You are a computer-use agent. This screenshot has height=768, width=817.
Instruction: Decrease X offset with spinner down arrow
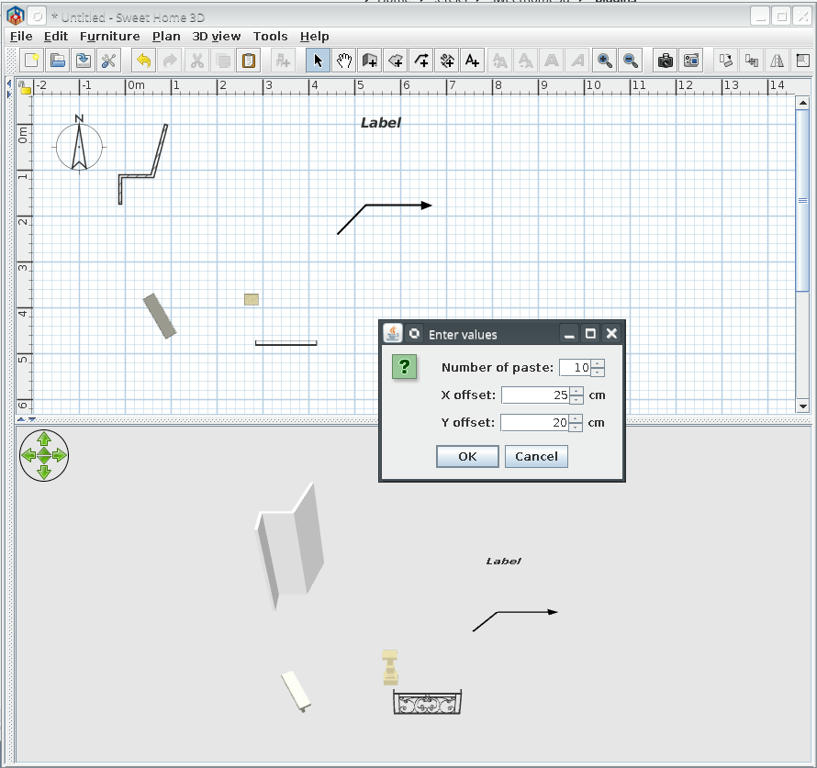pyautogui.click(x=576, y=399)
